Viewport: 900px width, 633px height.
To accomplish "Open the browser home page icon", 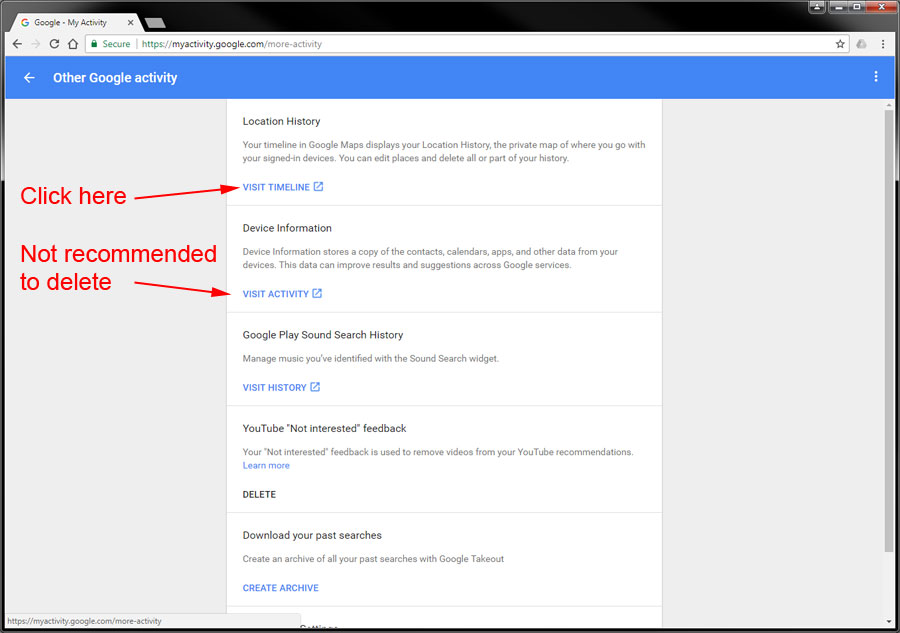I will click(x=73, y=44).
